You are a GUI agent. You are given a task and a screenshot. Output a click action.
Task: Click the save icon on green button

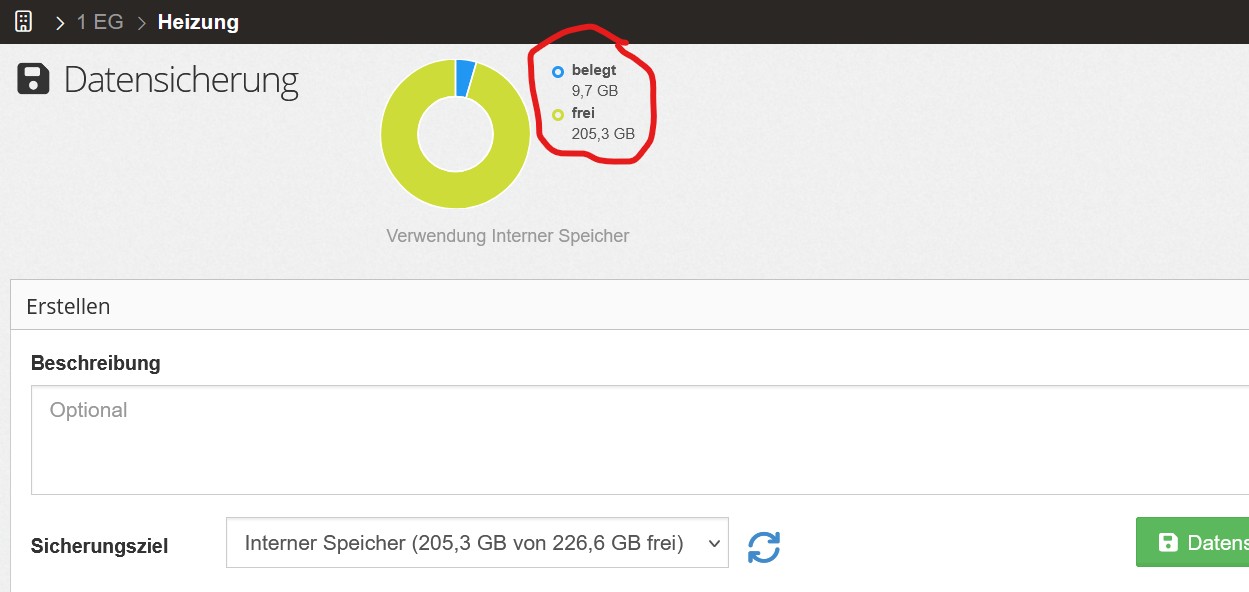[x=1167, y=543]
